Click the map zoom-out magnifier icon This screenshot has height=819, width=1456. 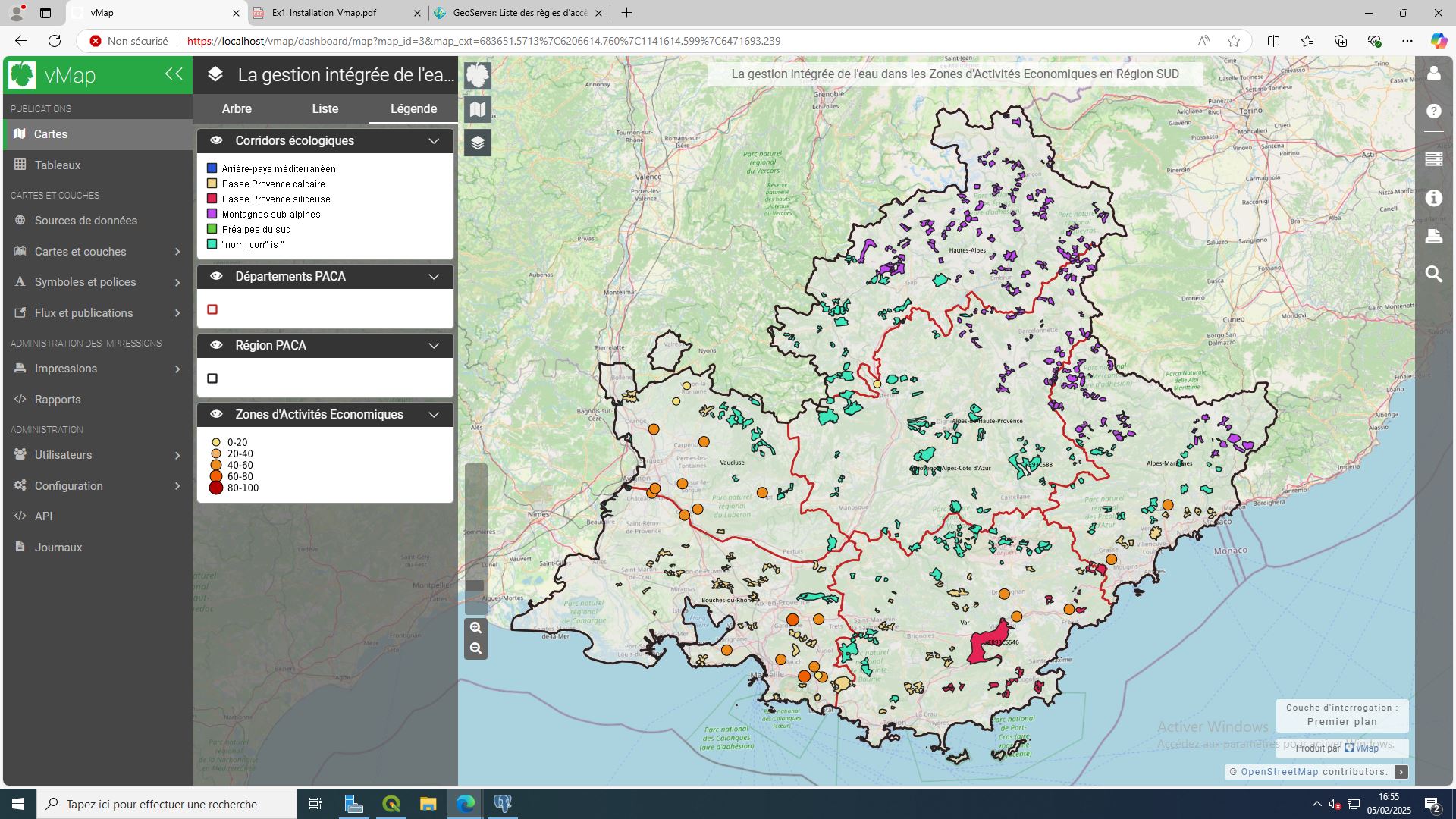click(475, 648)
